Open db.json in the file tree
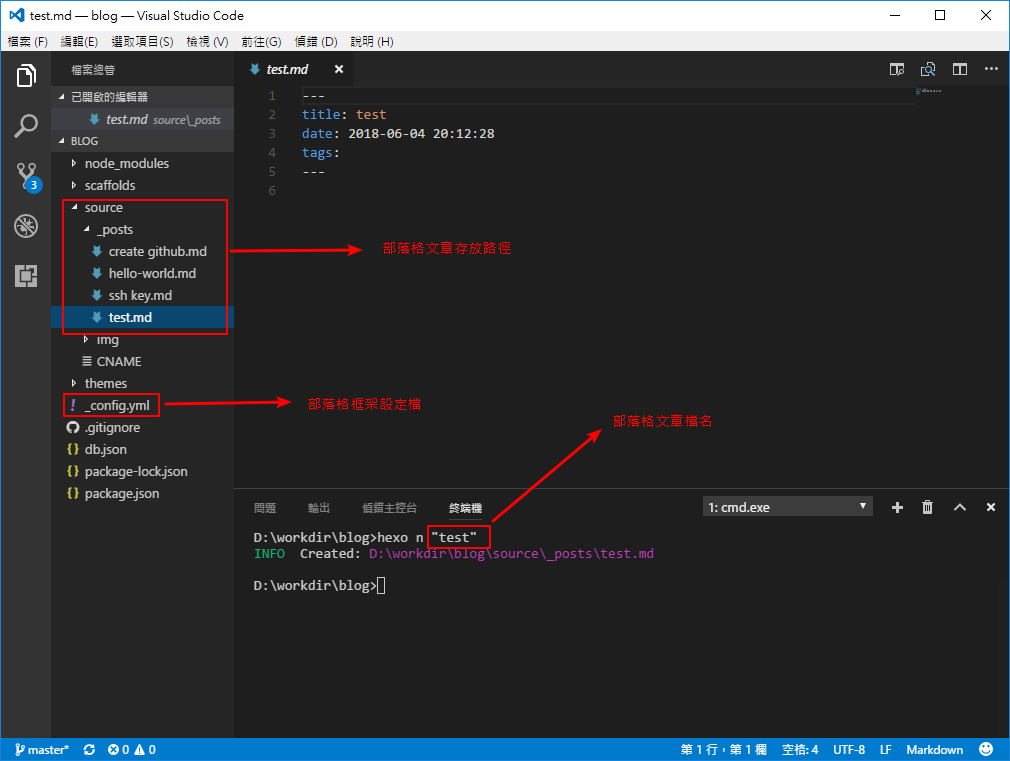 [x=106, y=449]
